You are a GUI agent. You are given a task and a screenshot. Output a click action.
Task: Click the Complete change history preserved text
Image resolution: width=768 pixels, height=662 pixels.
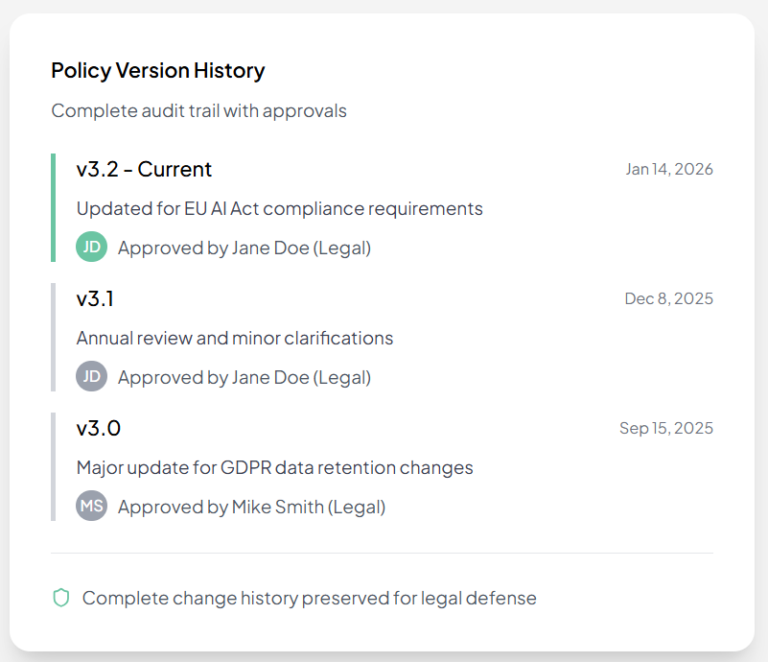(309, 598)
